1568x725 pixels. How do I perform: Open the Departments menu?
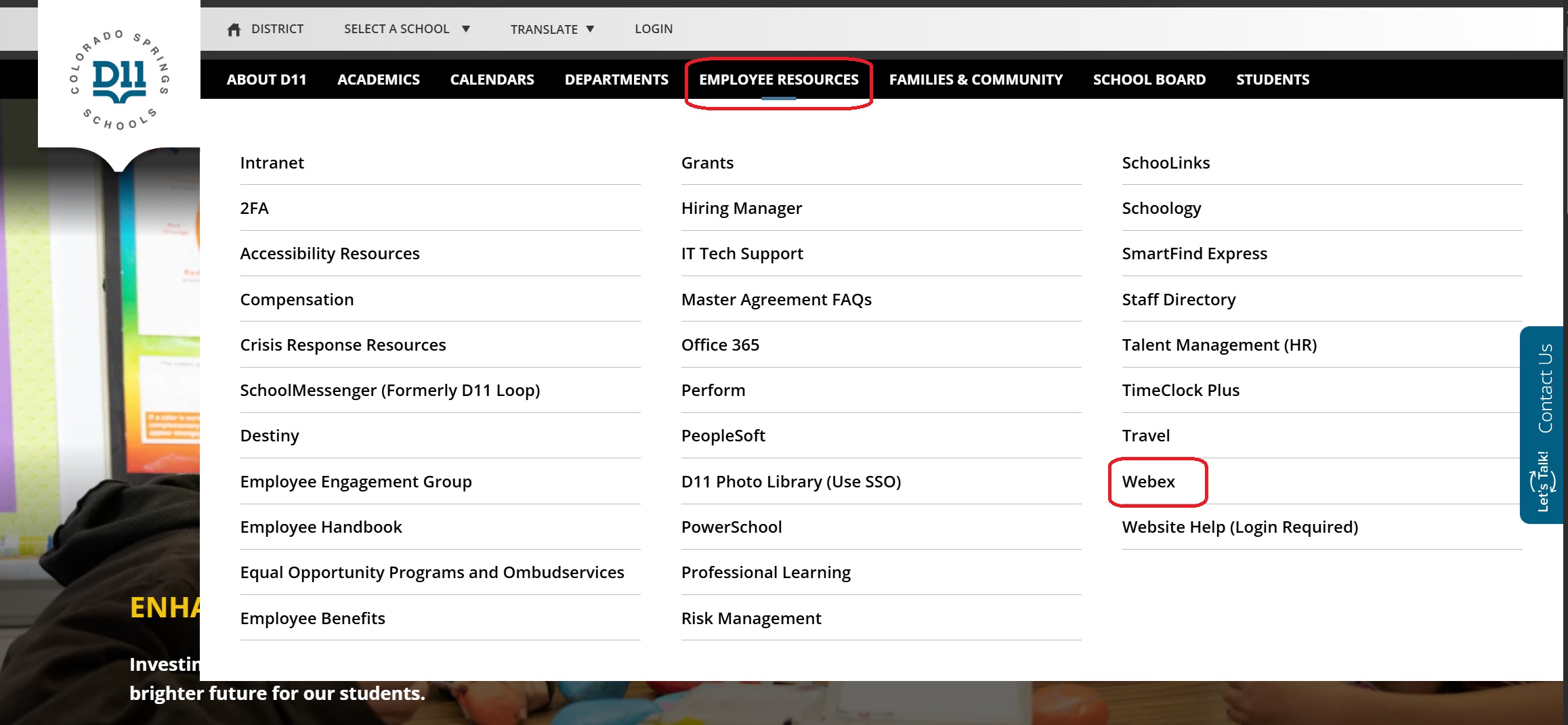coord(616,79)
